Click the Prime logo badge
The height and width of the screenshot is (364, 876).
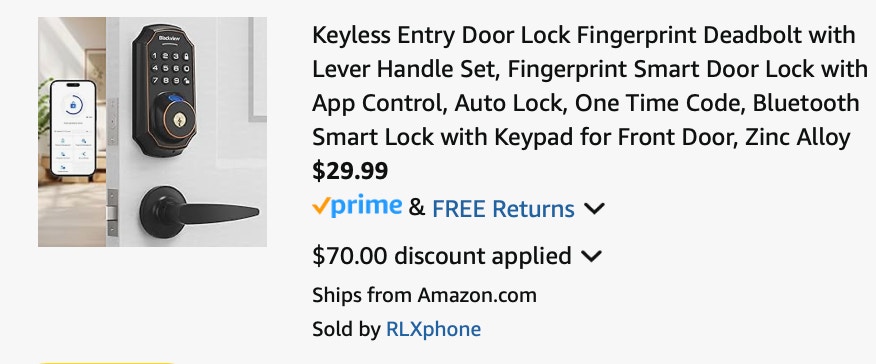[357, 206]
